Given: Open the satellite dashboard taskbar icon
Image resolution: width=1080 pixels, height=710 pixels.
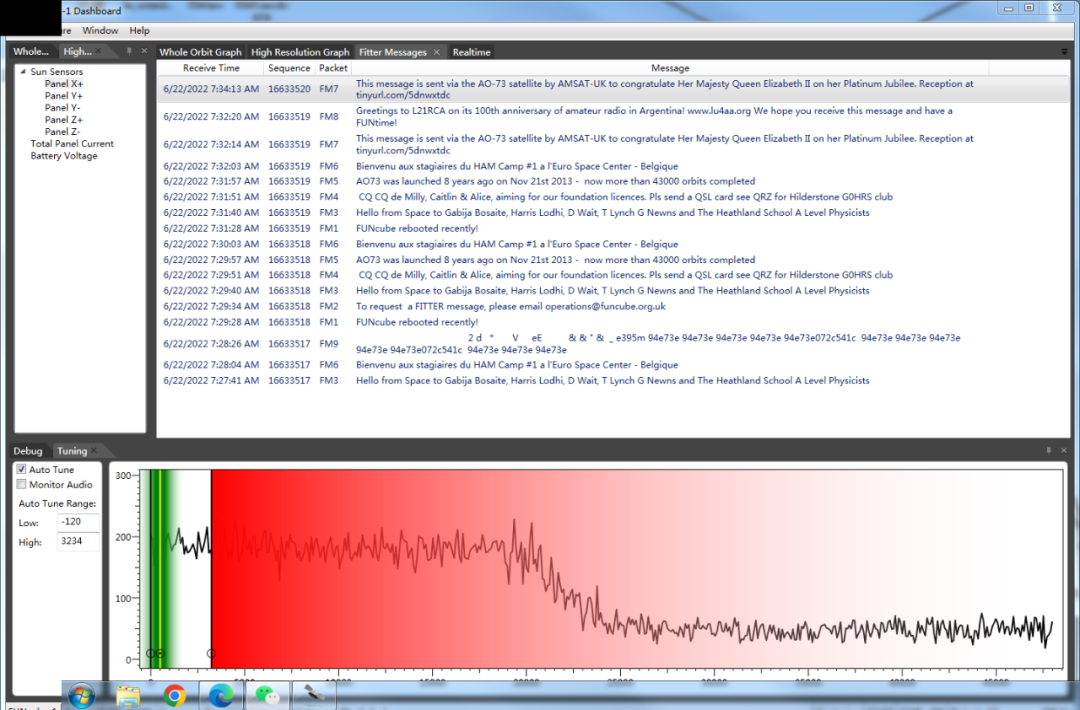Looking at the screenshot, I should point(315,696).
